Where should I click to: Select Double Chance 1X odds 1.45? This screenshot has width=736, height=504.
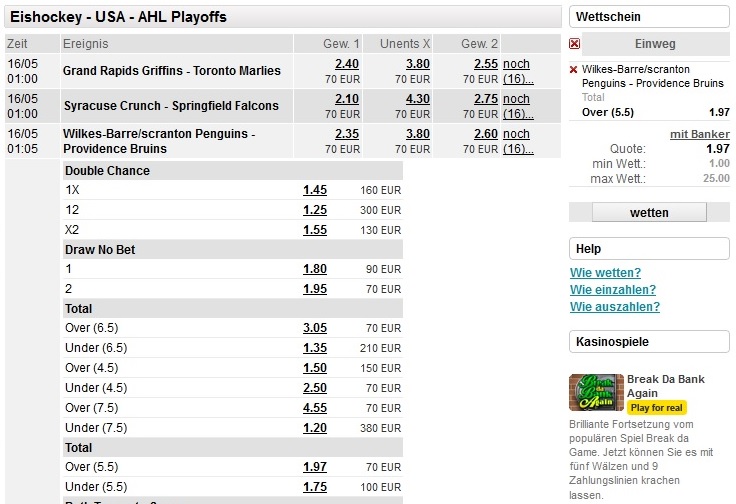coord(314,190)
